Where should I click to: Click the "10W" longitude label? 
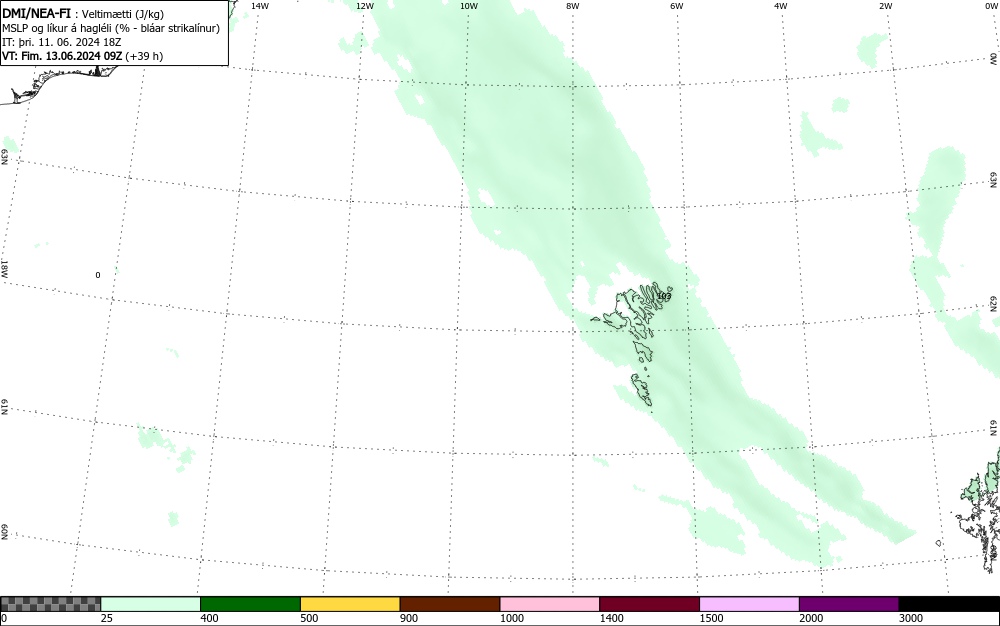469,6
